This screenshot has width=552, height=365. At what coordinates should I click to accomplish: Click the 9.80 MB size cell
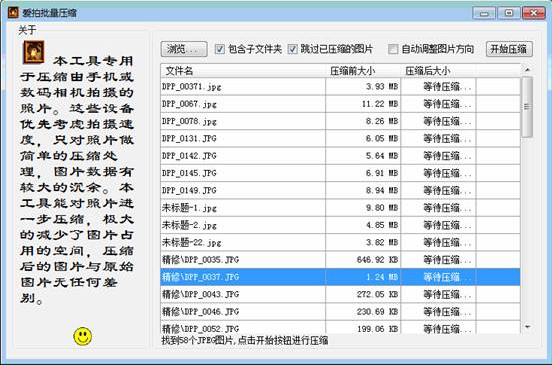tap(363, 208)
